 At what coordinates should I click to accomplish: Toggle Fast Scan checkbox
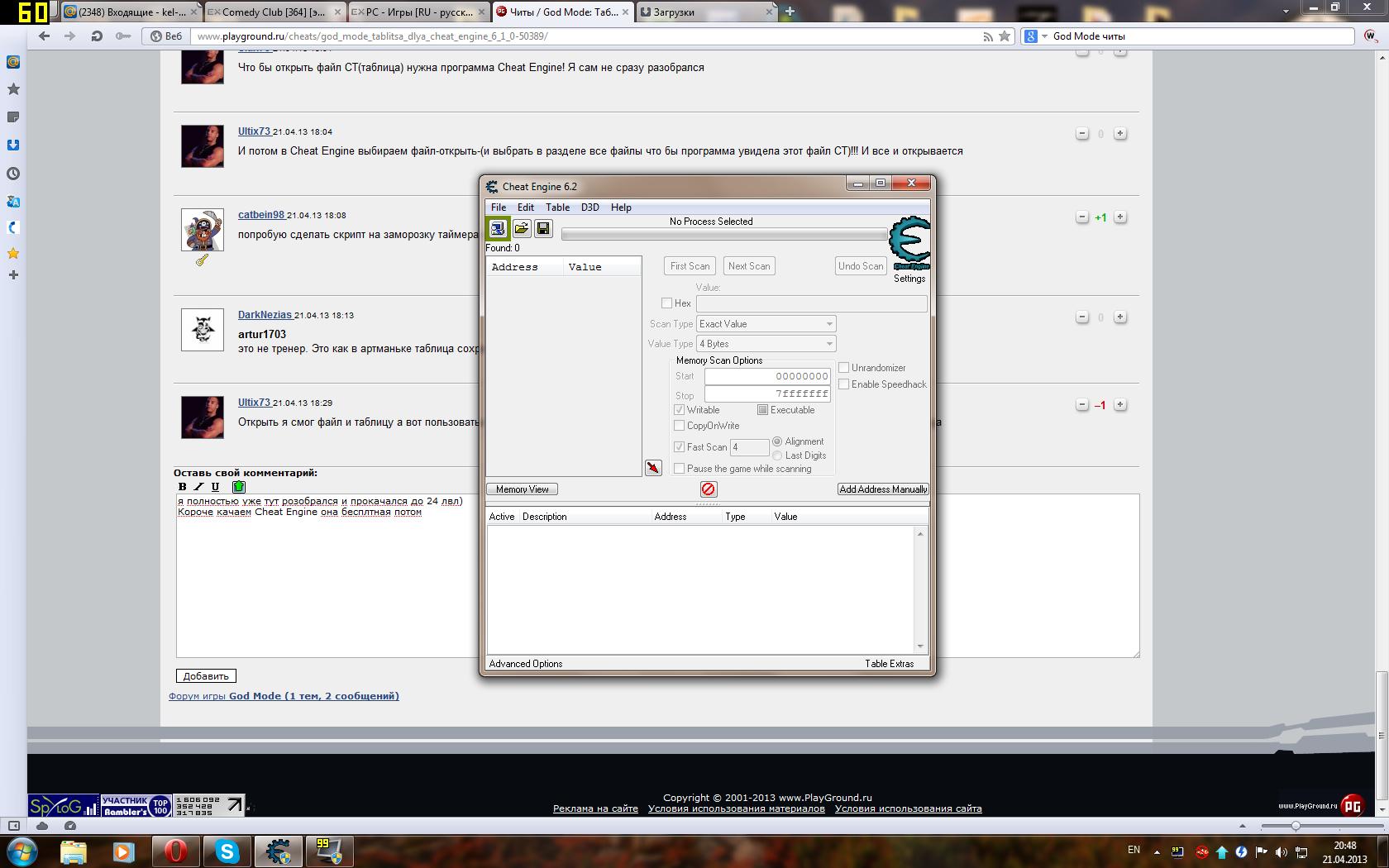coord(679,447)
